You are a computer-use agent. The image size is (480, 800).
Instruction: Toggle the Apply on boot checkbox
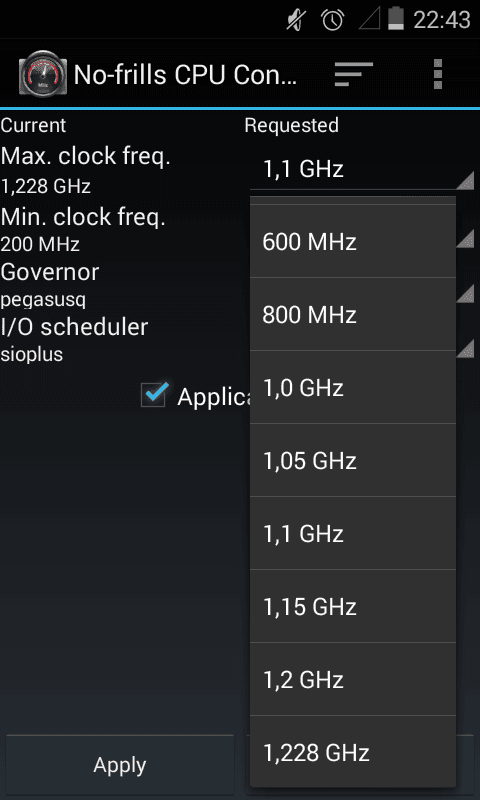coord(154,394)
